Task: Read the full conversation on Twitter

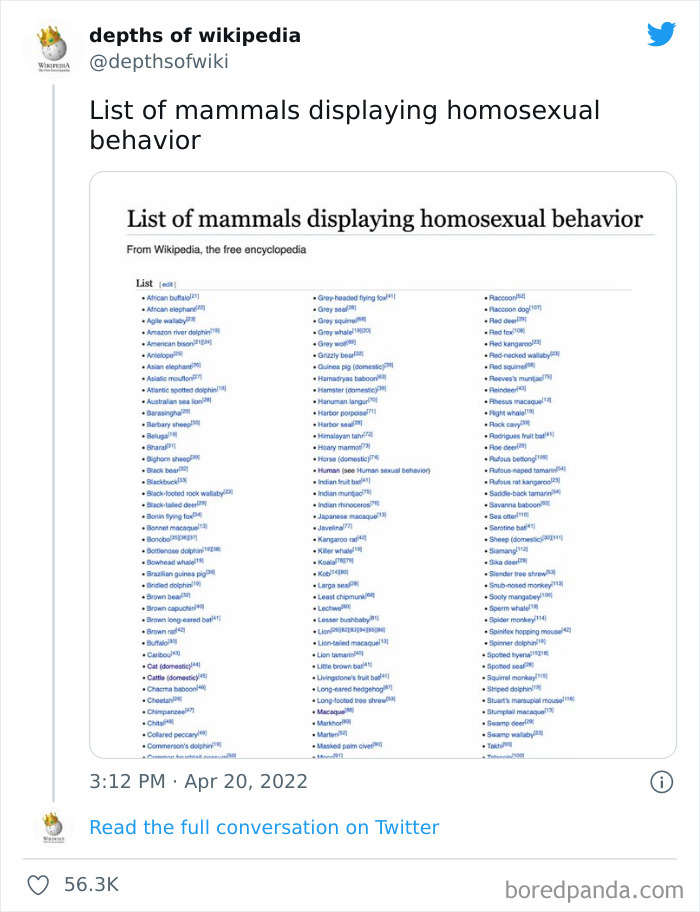Action: (x=264, y=828)
